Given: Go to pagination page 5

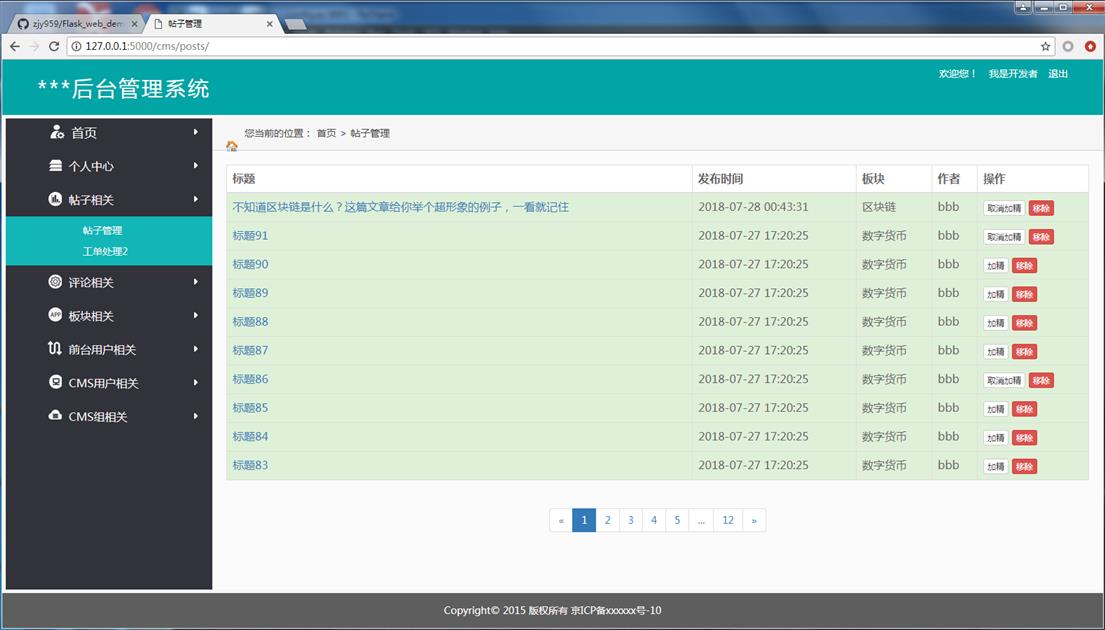Looking at the screenshot, I should 677,520.
